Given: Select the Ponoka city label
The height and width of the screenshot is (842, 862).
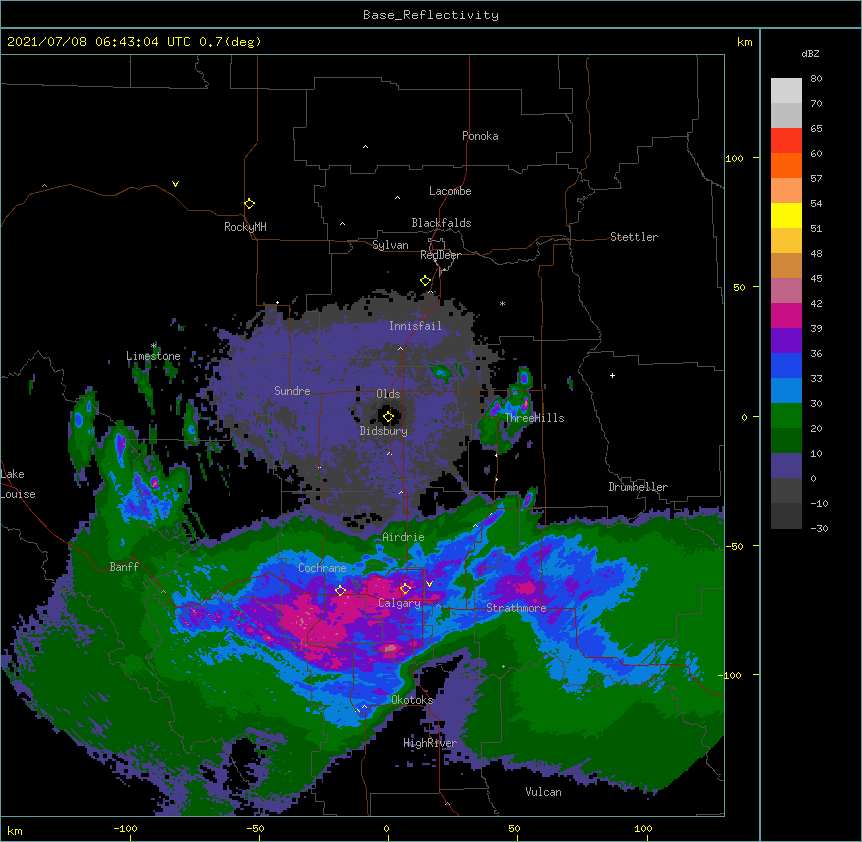Looking at the screenshot, I should click(x=480, y=136).
